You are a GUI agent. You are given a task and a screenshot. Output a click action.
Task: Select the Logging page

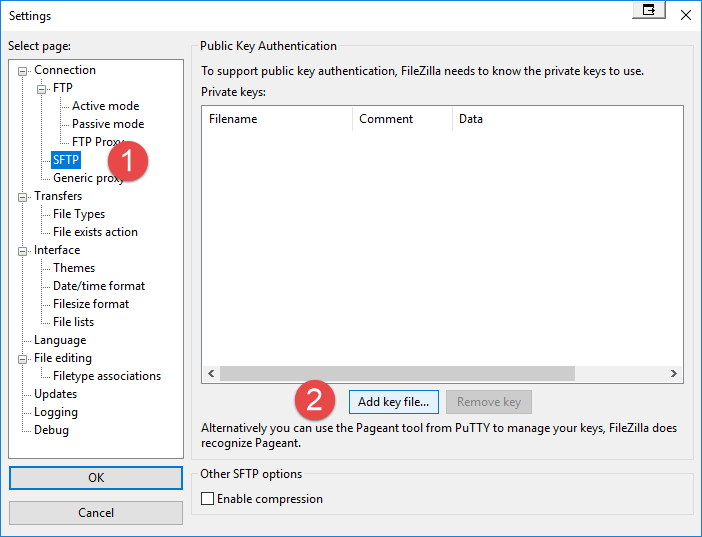pyautogui.click(x=56, y=412)
